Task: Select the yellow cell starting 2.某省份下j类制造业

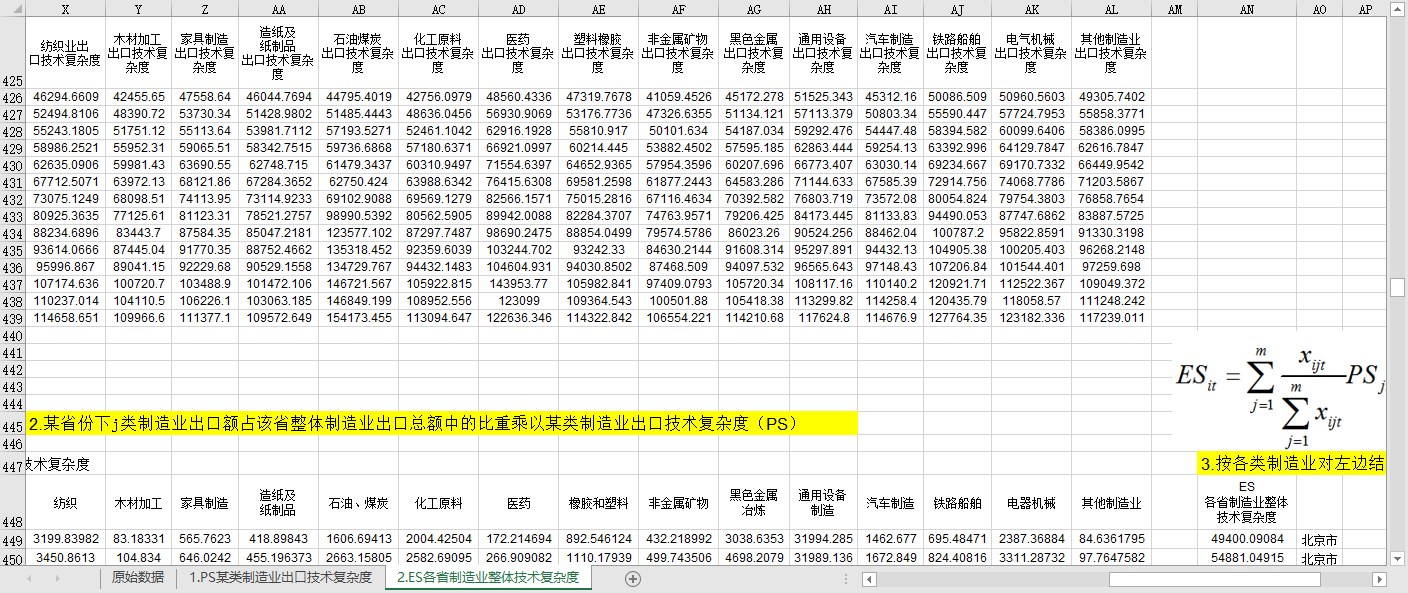Action: coord(442,424)
